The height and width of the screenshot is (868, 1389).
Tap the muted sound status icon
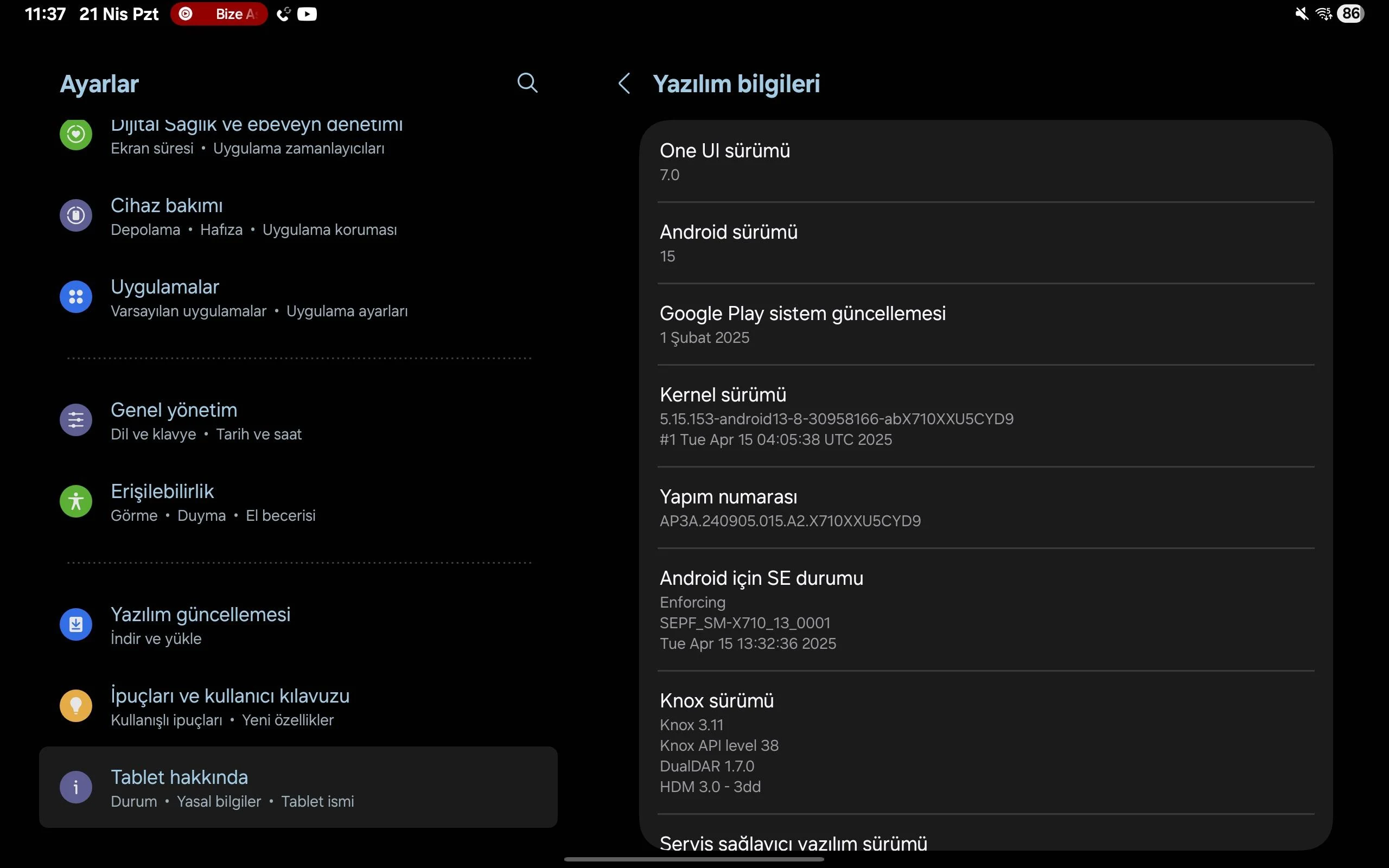(1302, 14)
